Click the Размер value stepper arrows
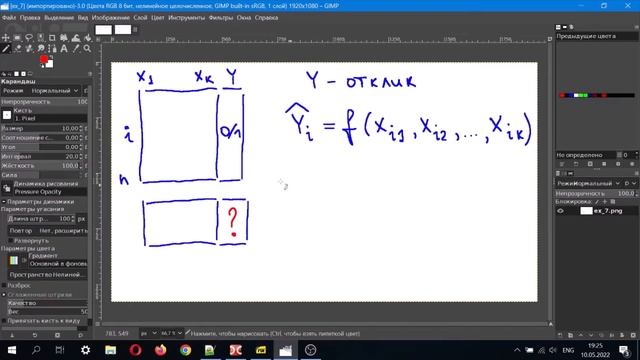This screenshot has width=640, height=360. pyautogui.click(x=81, y=128)
